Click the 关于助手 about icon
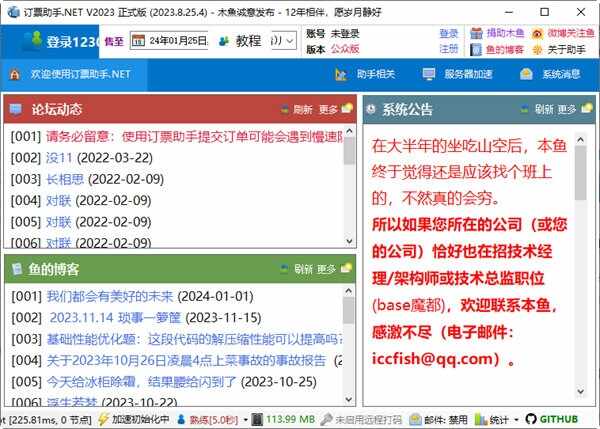The width and height of the screenshot is (600, 429). coord(537,49)
